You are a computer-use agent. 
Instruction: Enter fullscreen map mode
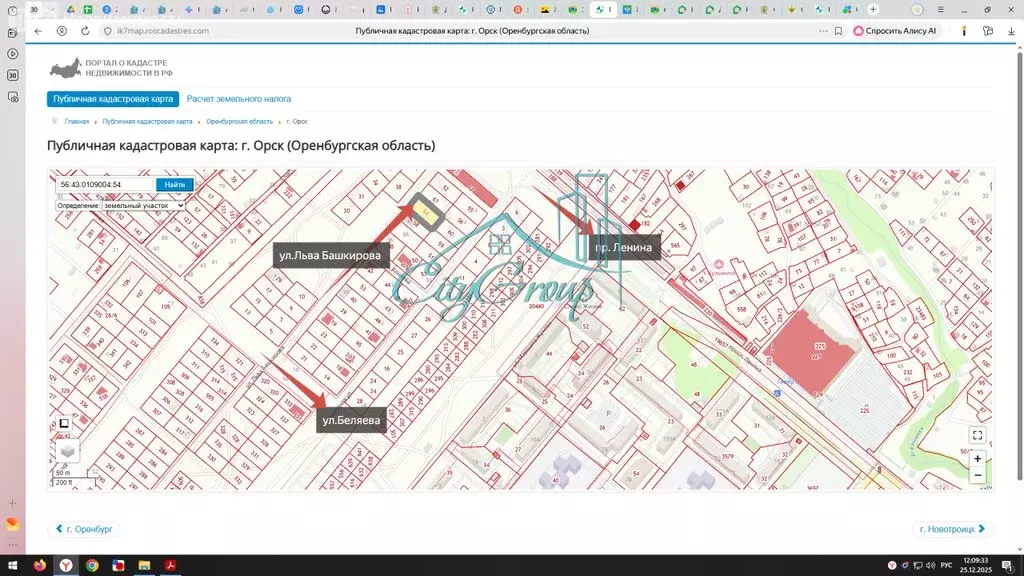click(x=977, y=435)
